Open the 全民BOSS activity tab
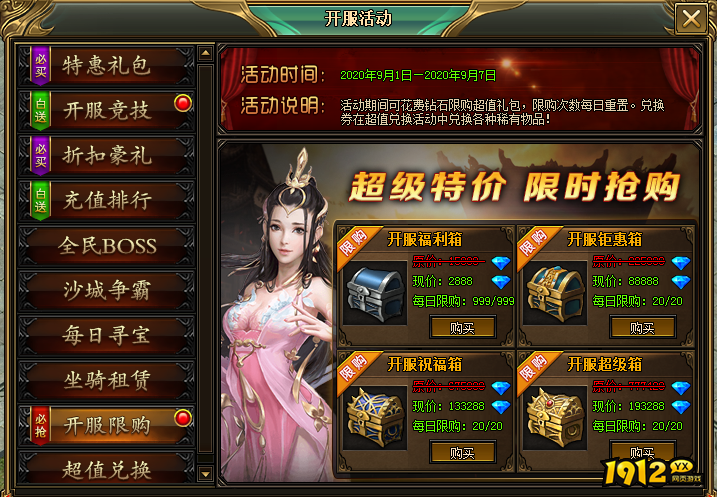Image resolution: width=717 pixels, height=497 pixels. 107,246
